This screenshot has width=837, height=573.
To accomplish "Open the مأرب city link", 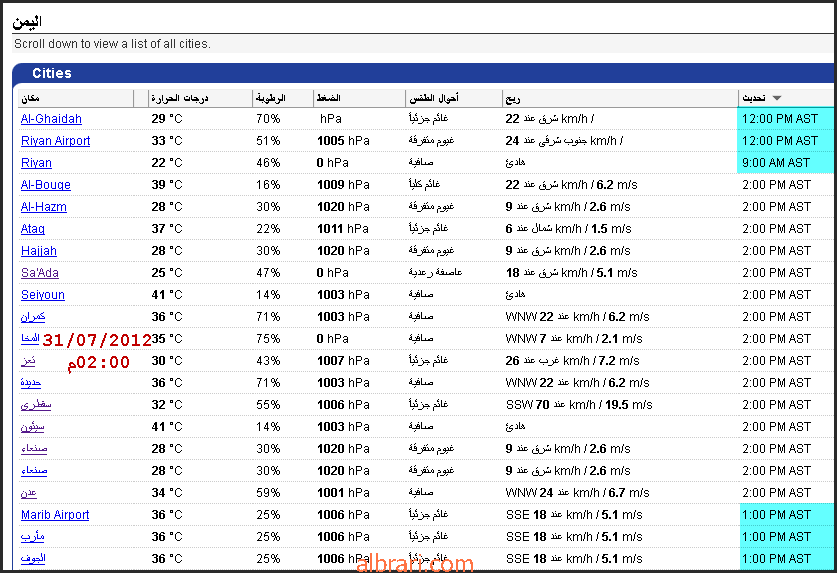I will click(x=33, y=536).
